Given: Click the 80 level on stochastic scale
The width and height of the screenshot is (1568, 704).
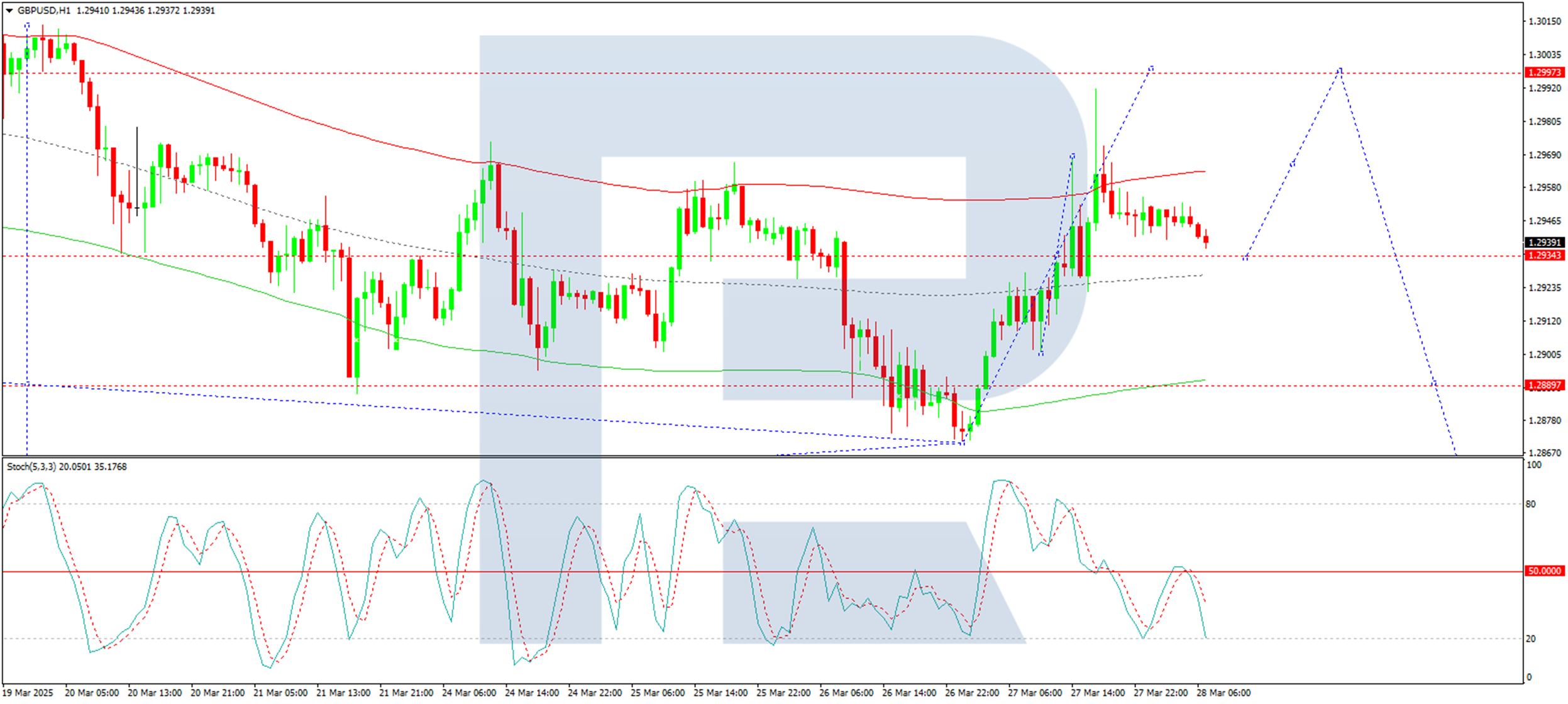Looking at the screenshot, I should click(x=1531, y=504).
